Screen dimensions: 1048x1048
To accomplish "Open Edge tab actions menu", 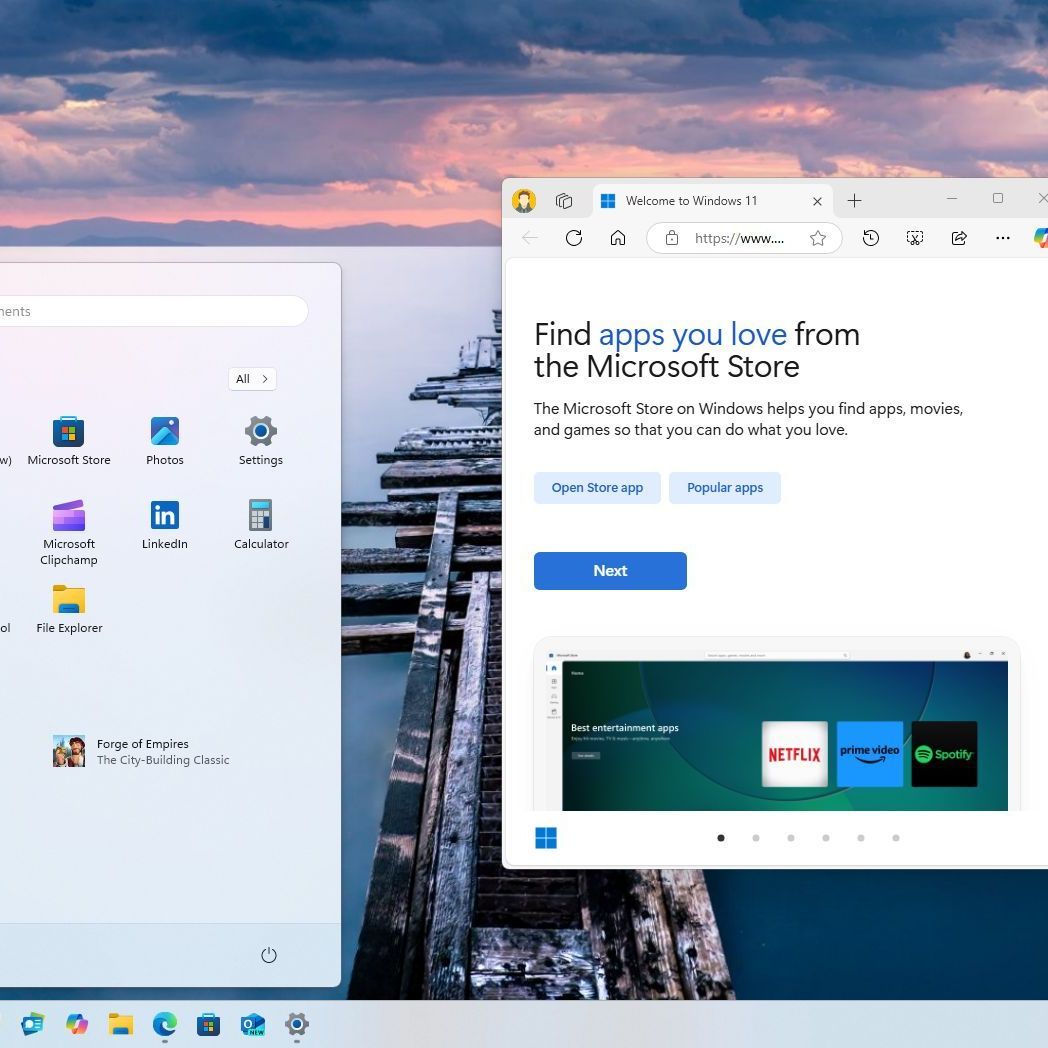I will click(564, 201).
